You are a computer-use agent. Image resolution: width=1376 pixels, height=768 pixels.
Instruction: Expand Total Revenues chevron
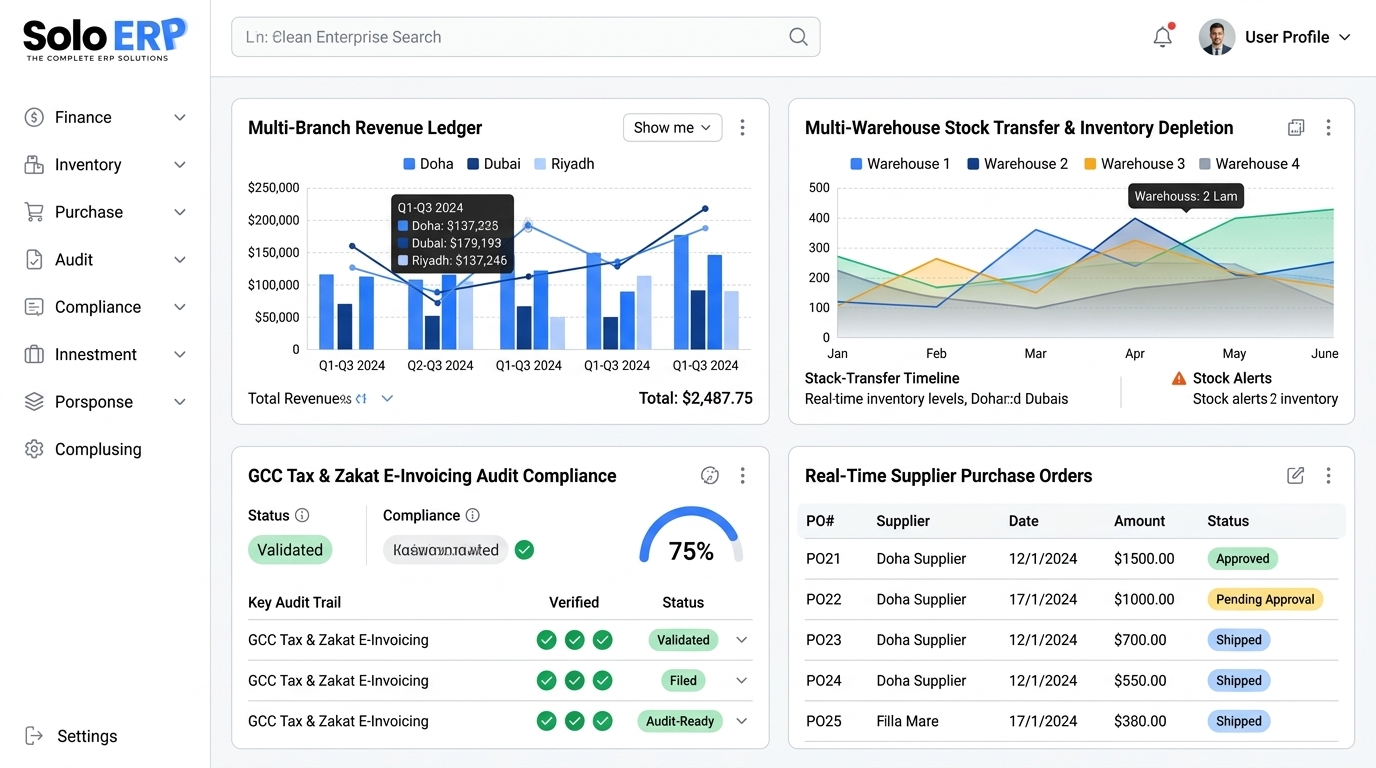pyautogui.click(x=387, y=399)
